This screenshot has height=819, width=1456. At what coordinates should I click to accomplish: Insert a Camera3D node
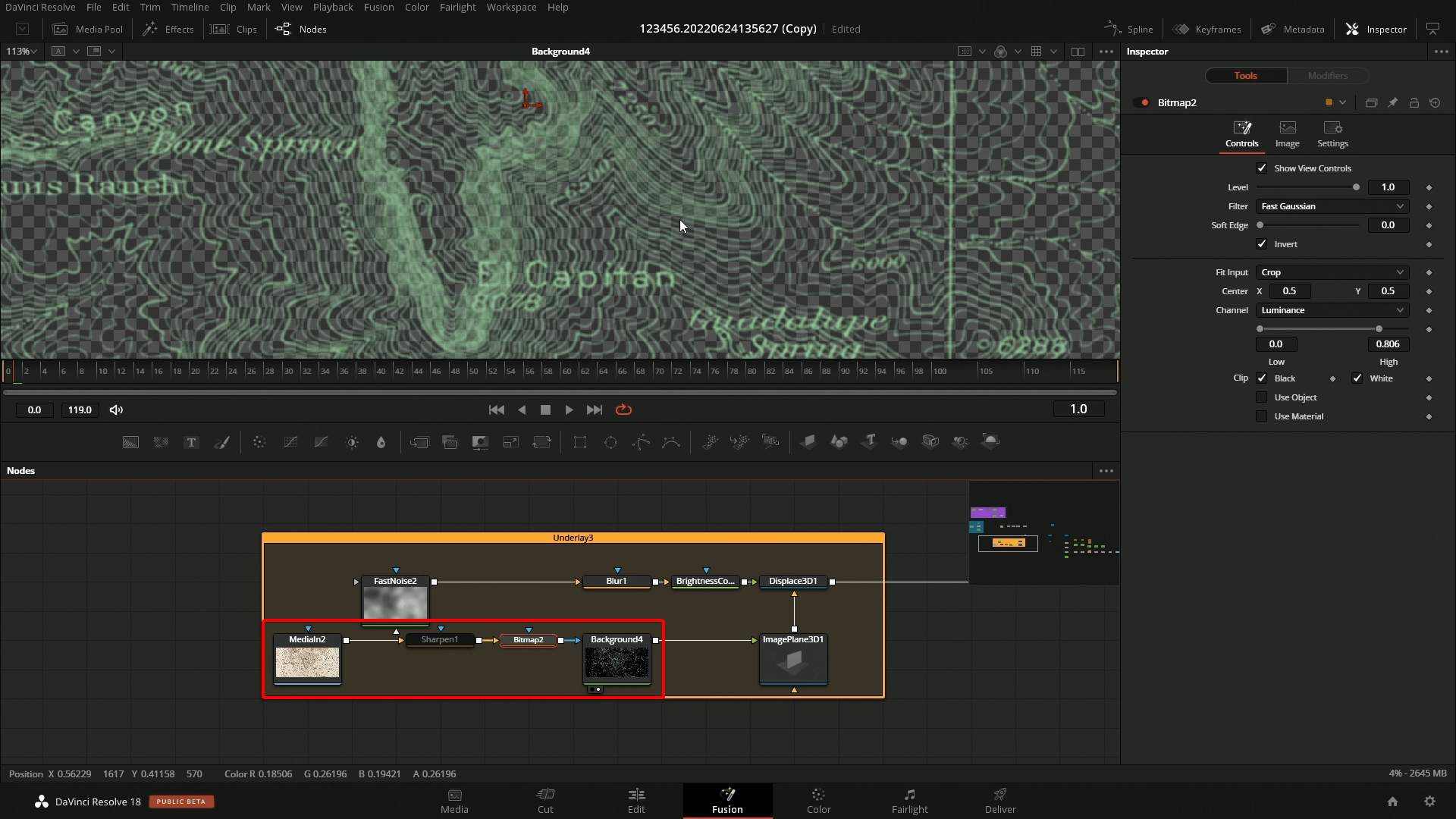(930, 442)
